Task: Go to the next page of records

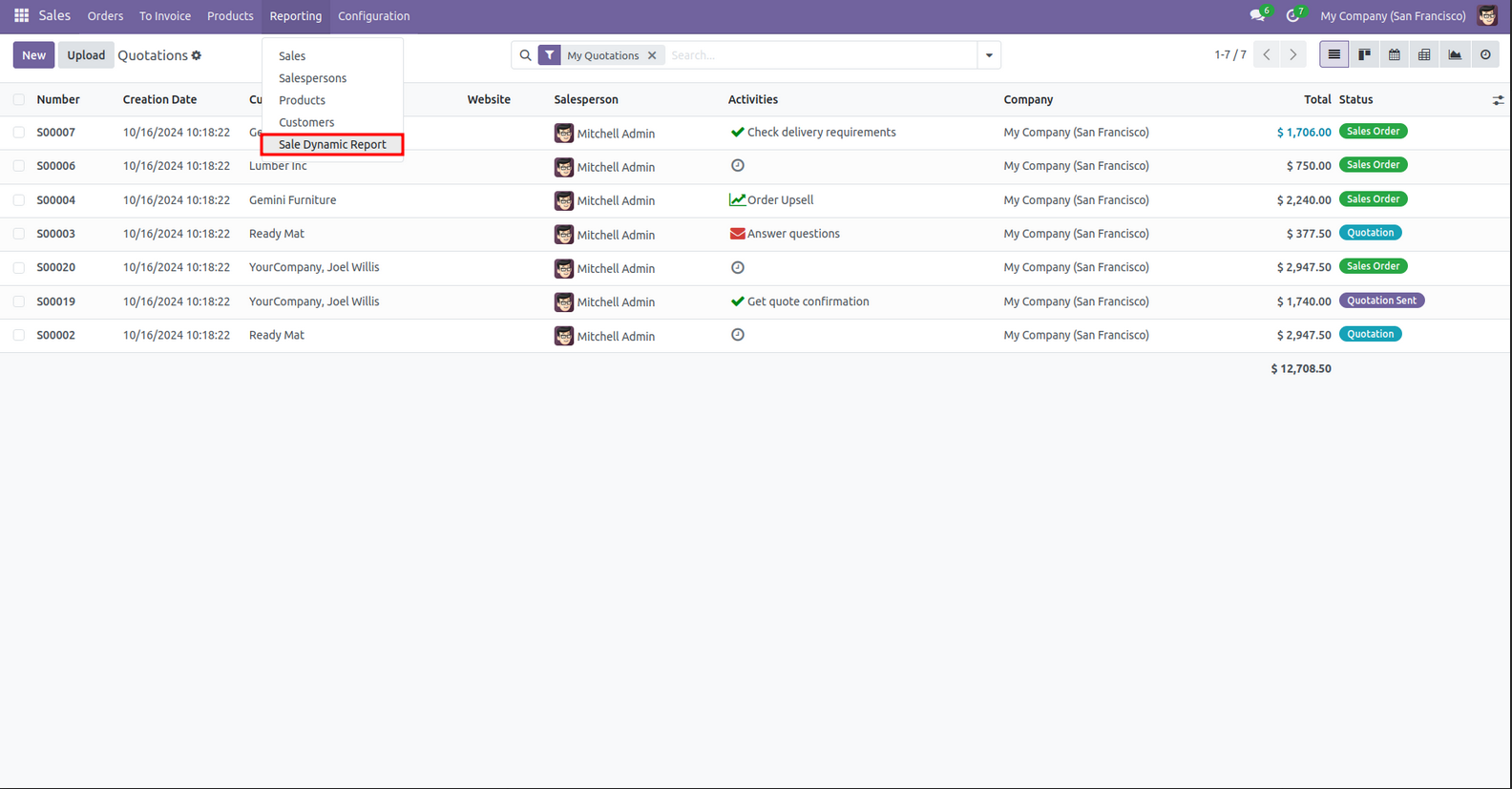Action: click(x=1293, y=55)
